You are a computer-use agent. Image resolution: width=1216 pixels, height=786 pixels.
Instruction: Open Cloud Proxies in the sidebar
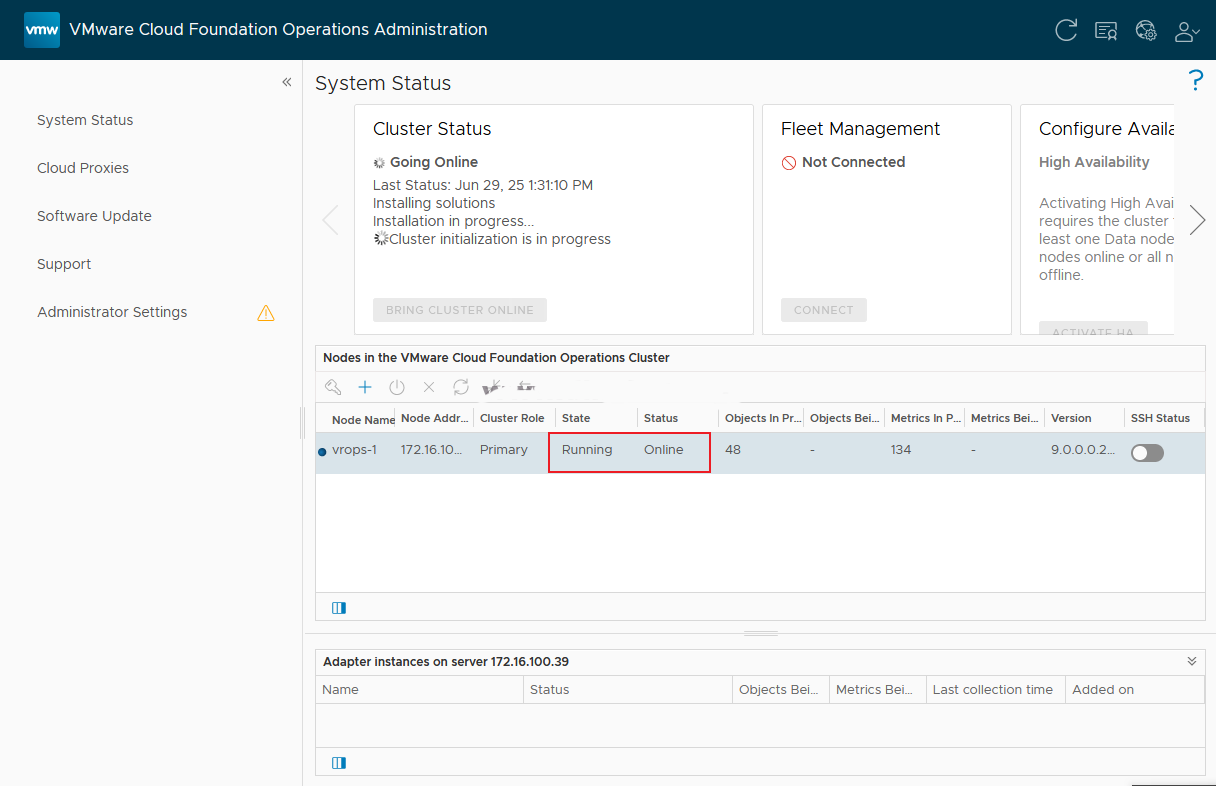coord(83,168)
